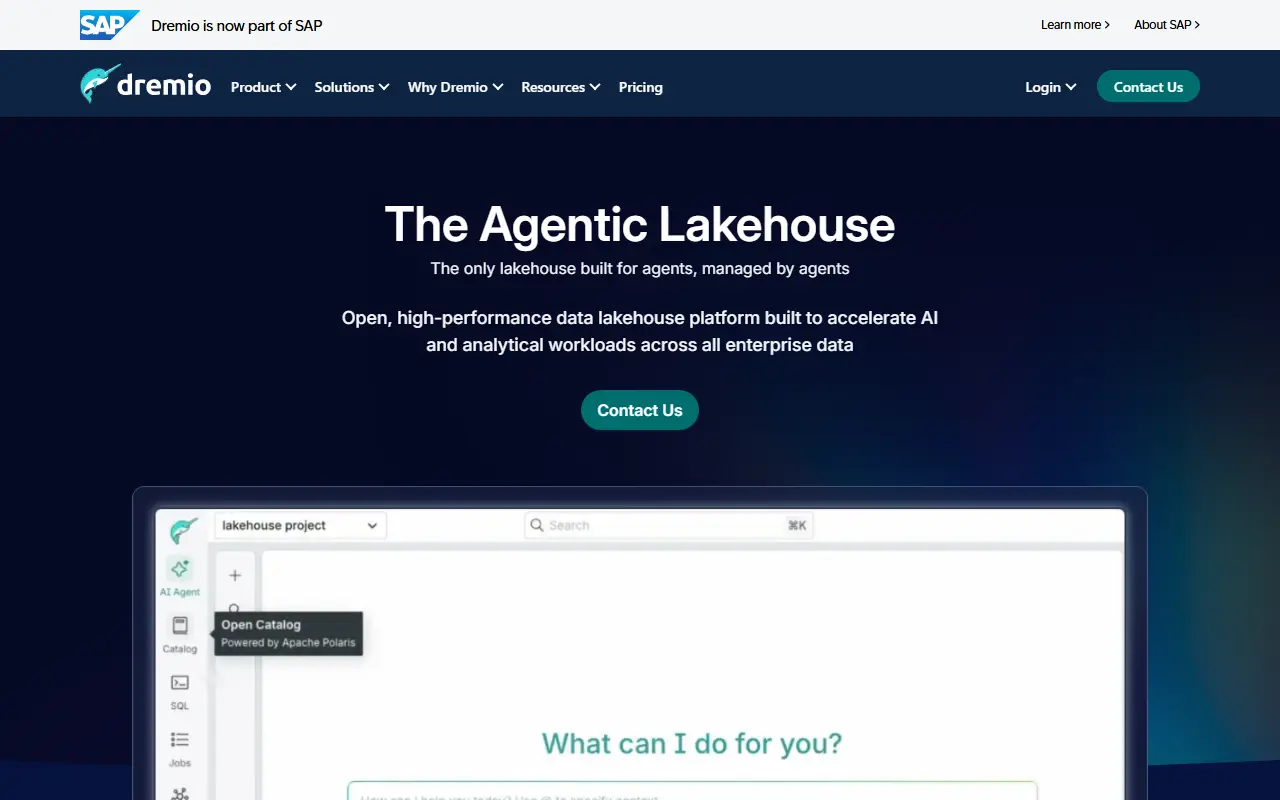The height and width of the screenshot is (800, 1280).
Task: Click the SAP logo in the top banner
Action: pyautogui.click(x=109, y=25)
